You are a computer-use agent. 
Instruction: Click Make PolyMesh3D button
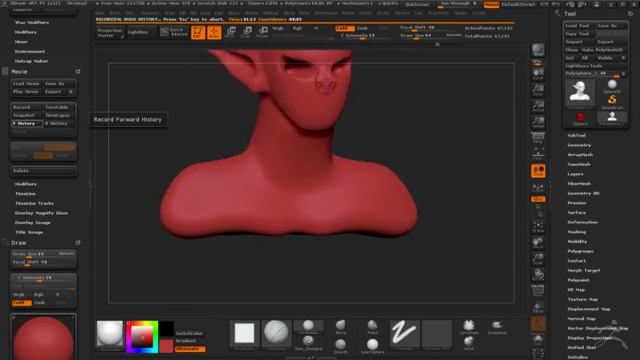point(604,50)
